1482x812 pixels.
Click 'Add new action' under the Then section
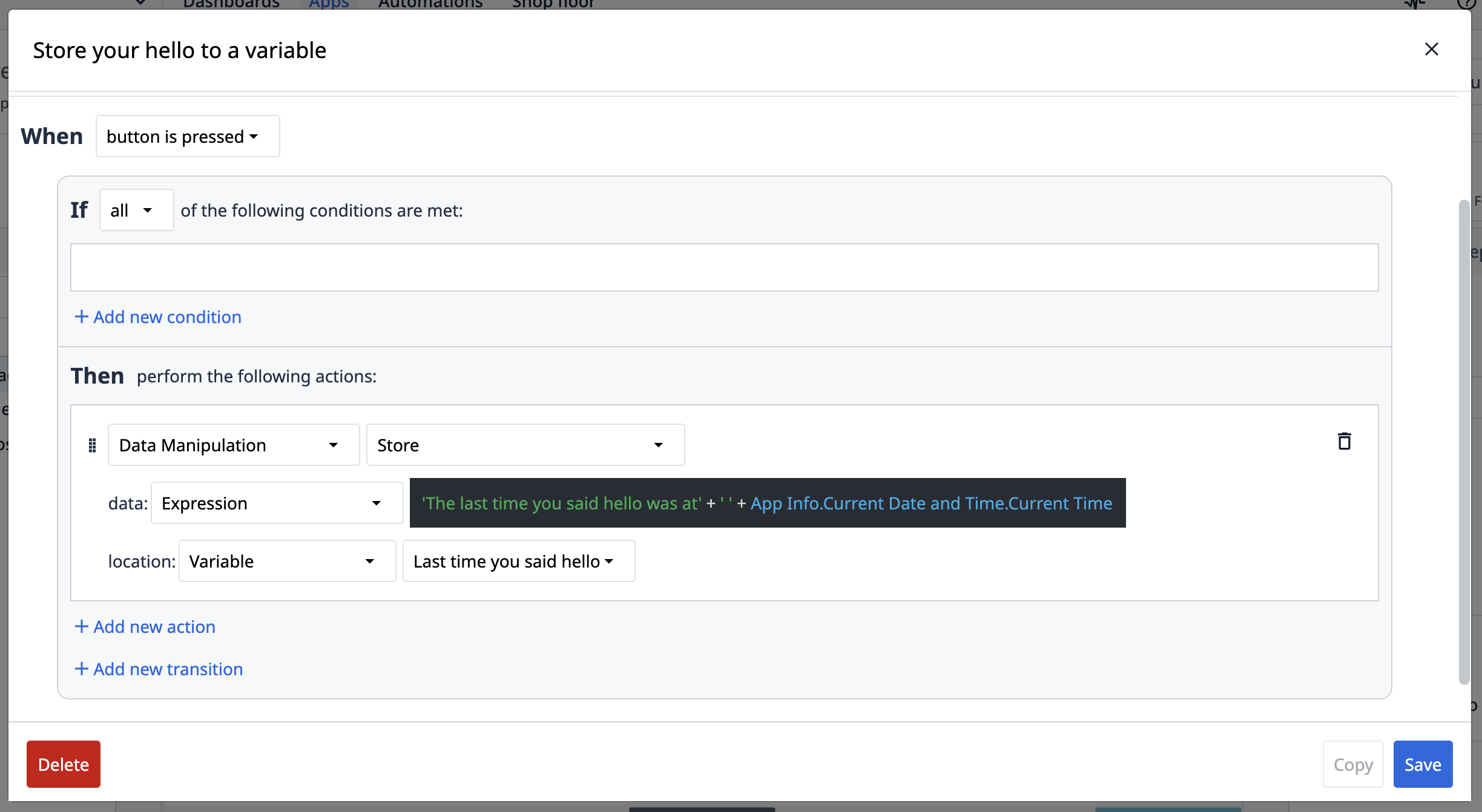pyautogui.click(x=145, y=626)
